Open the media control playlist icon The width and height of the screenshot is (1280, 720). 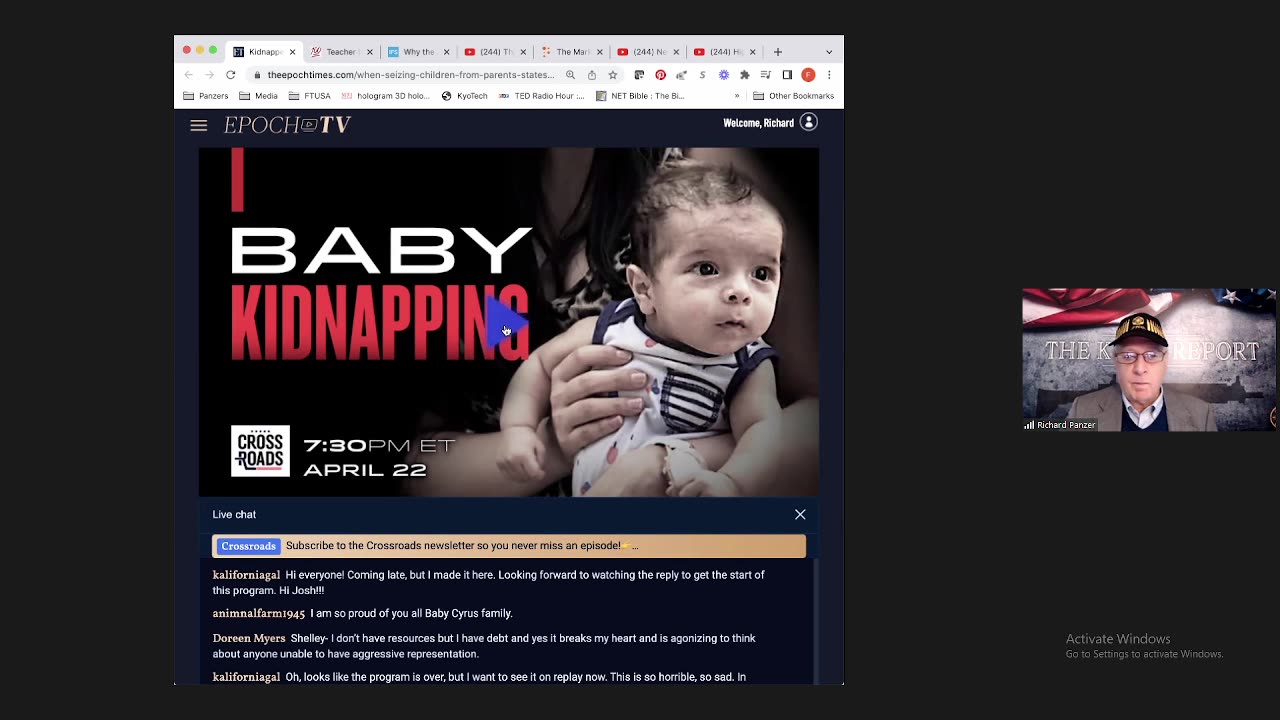[x=765, y=75]
